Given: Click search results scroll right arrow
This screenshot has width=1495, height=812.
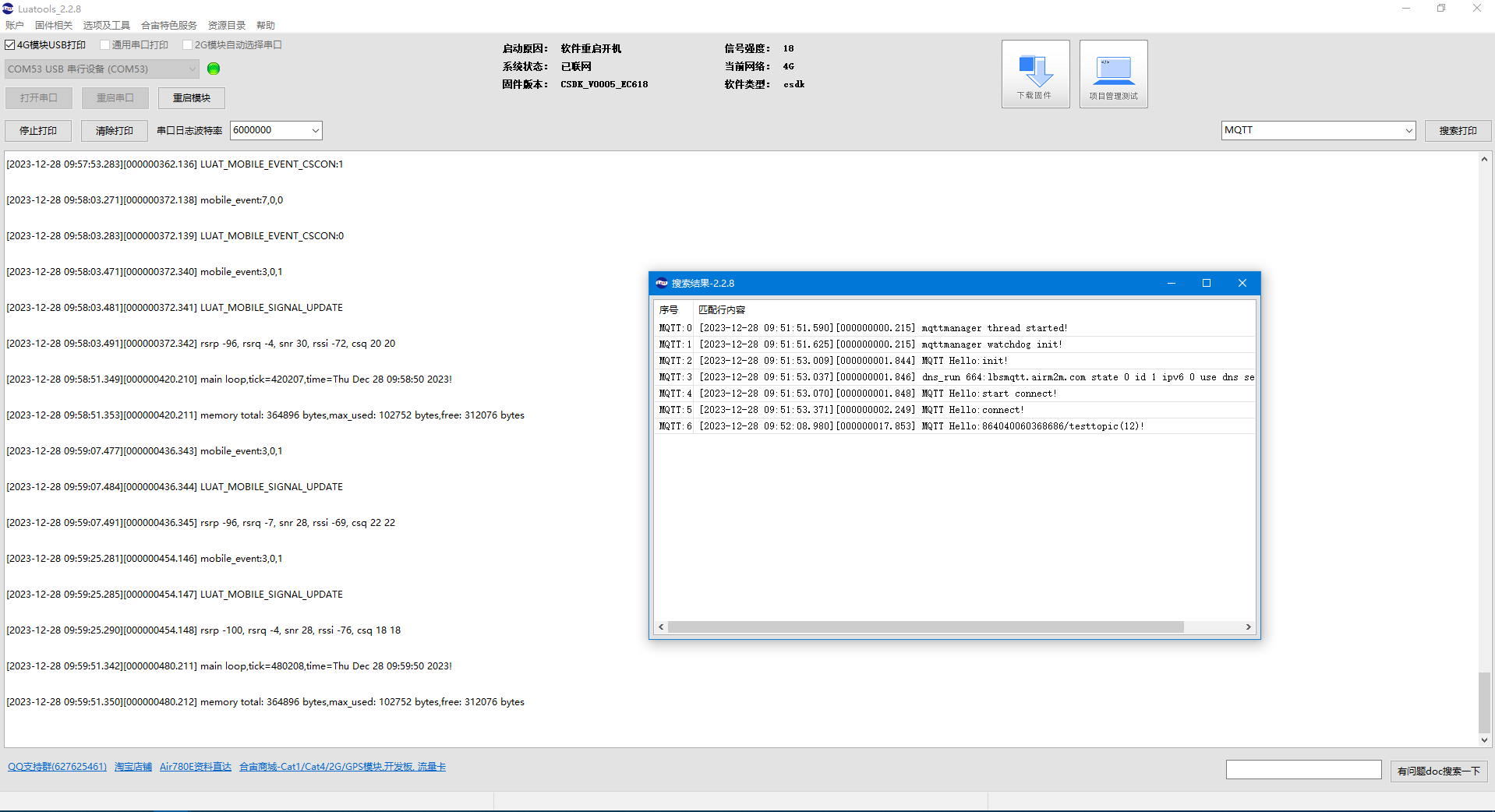Looking at the screenshot, I should pos(1249,627).
